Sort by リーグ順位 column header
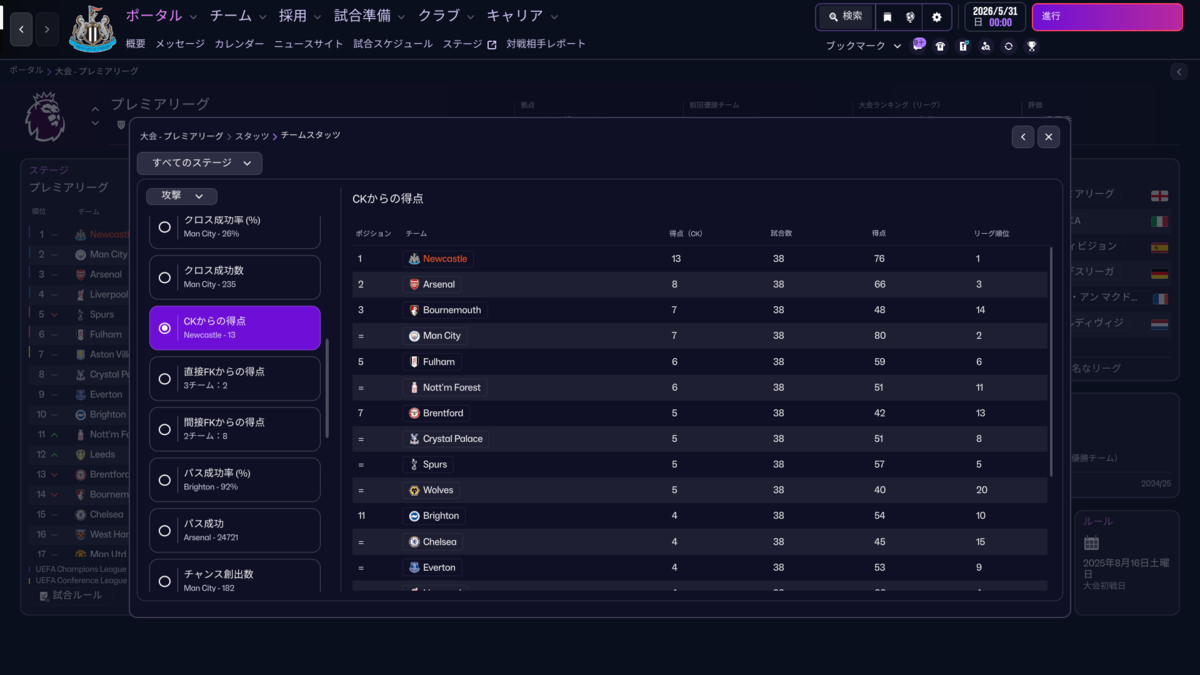 coord(992,234)
